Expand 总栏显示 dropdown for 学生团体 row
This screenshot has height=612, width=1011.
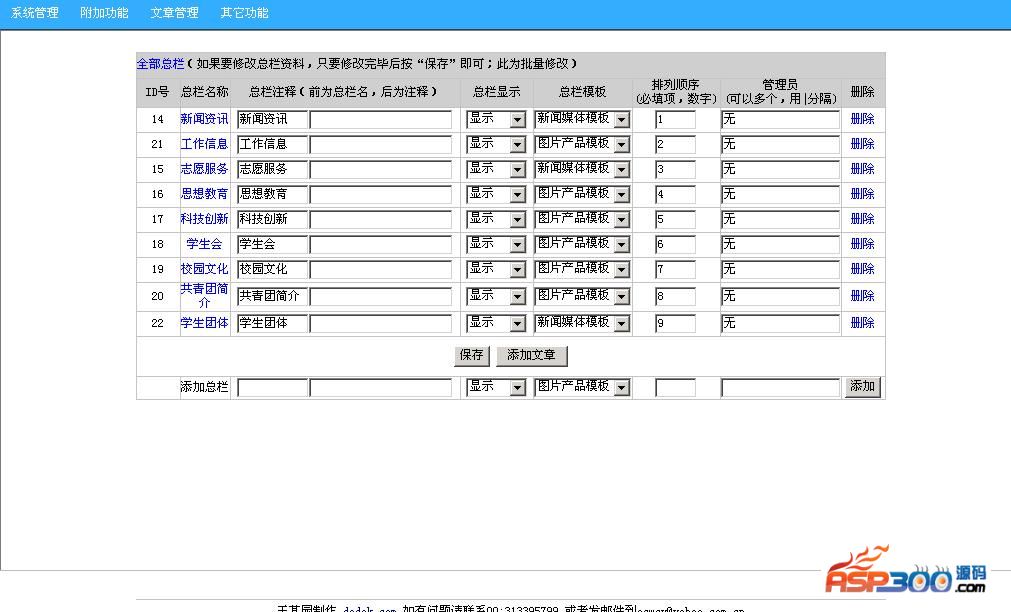[496, 323]
